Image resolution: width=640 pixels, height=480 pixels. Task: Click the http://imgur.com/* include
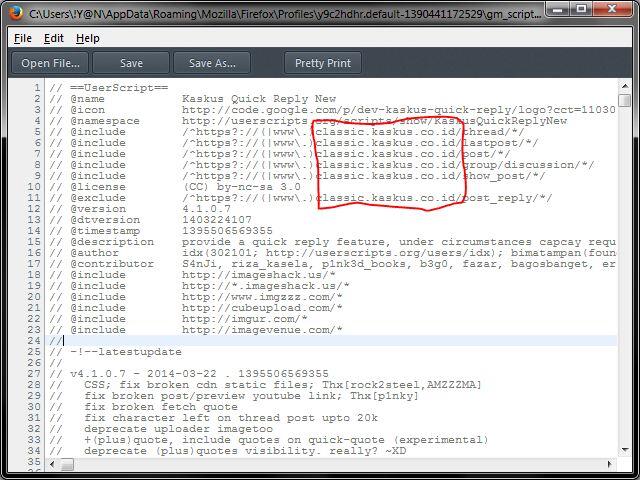pos(245,319)
